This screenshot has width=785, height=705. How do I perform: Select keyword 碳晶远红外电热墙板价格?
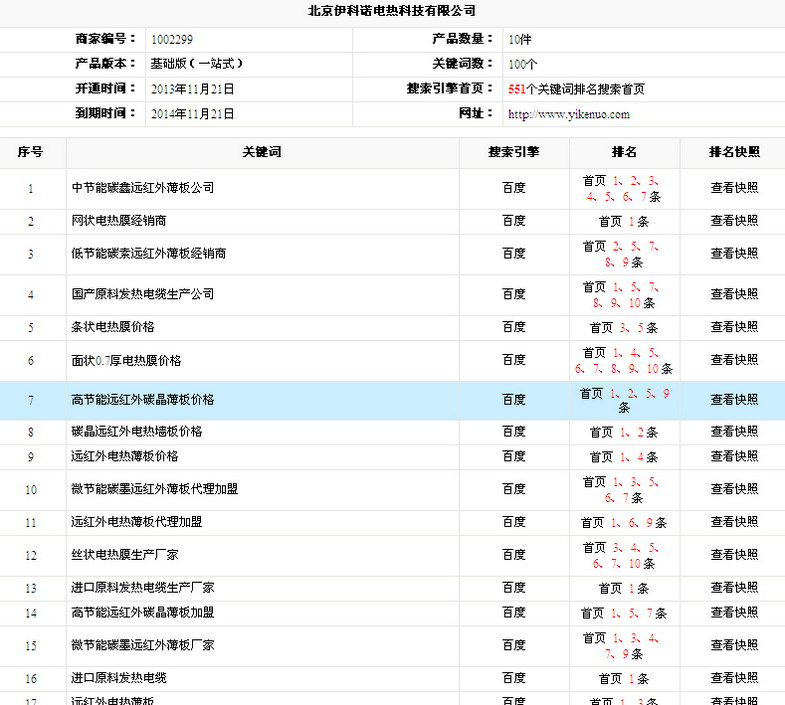[137, 432]
